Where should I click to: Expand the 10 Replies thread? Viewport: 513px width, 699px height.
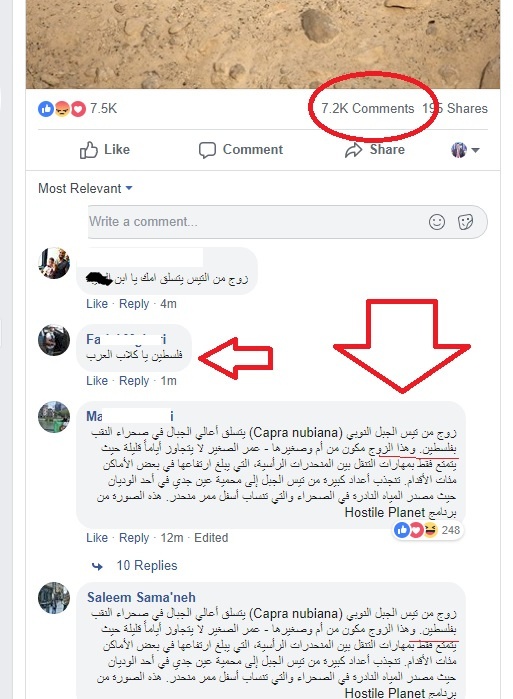click(147, 566)
